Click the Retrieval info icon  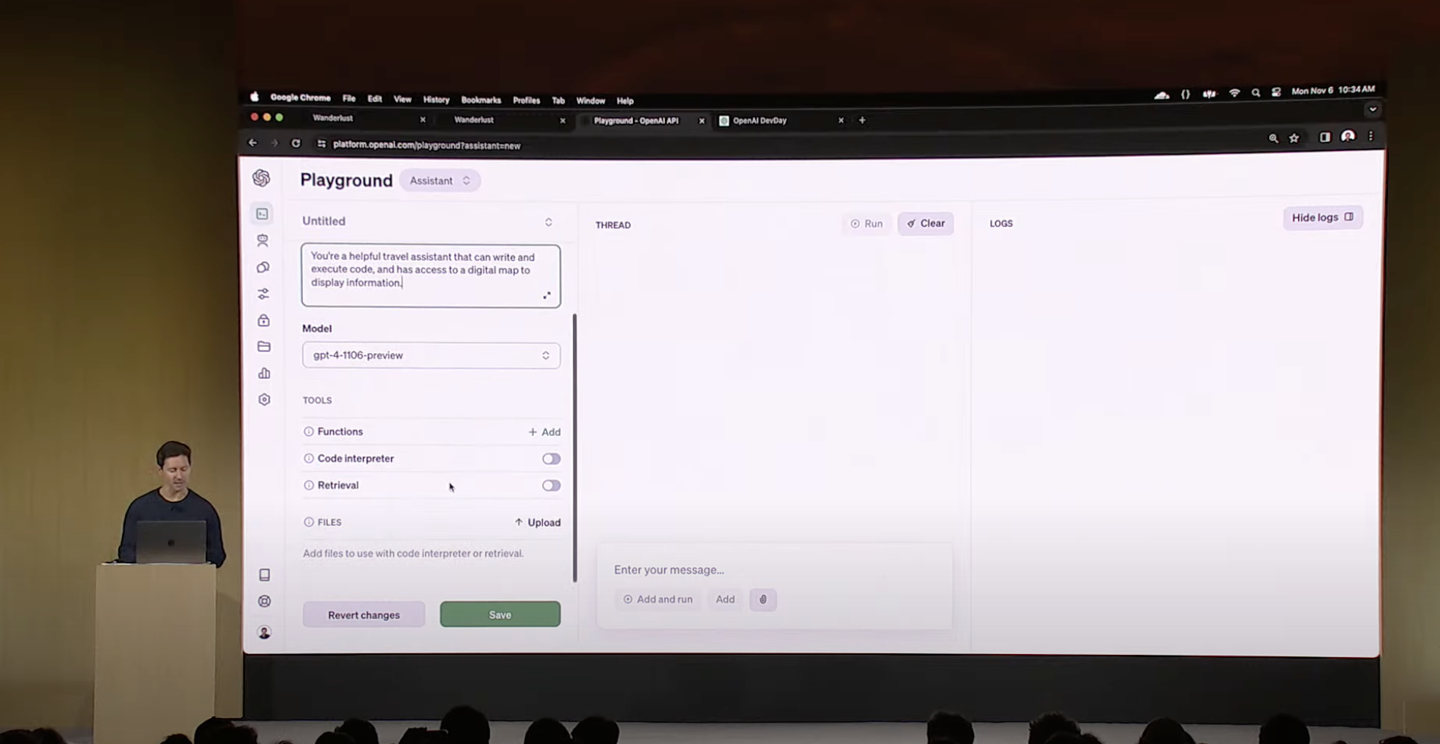(308, 485)
